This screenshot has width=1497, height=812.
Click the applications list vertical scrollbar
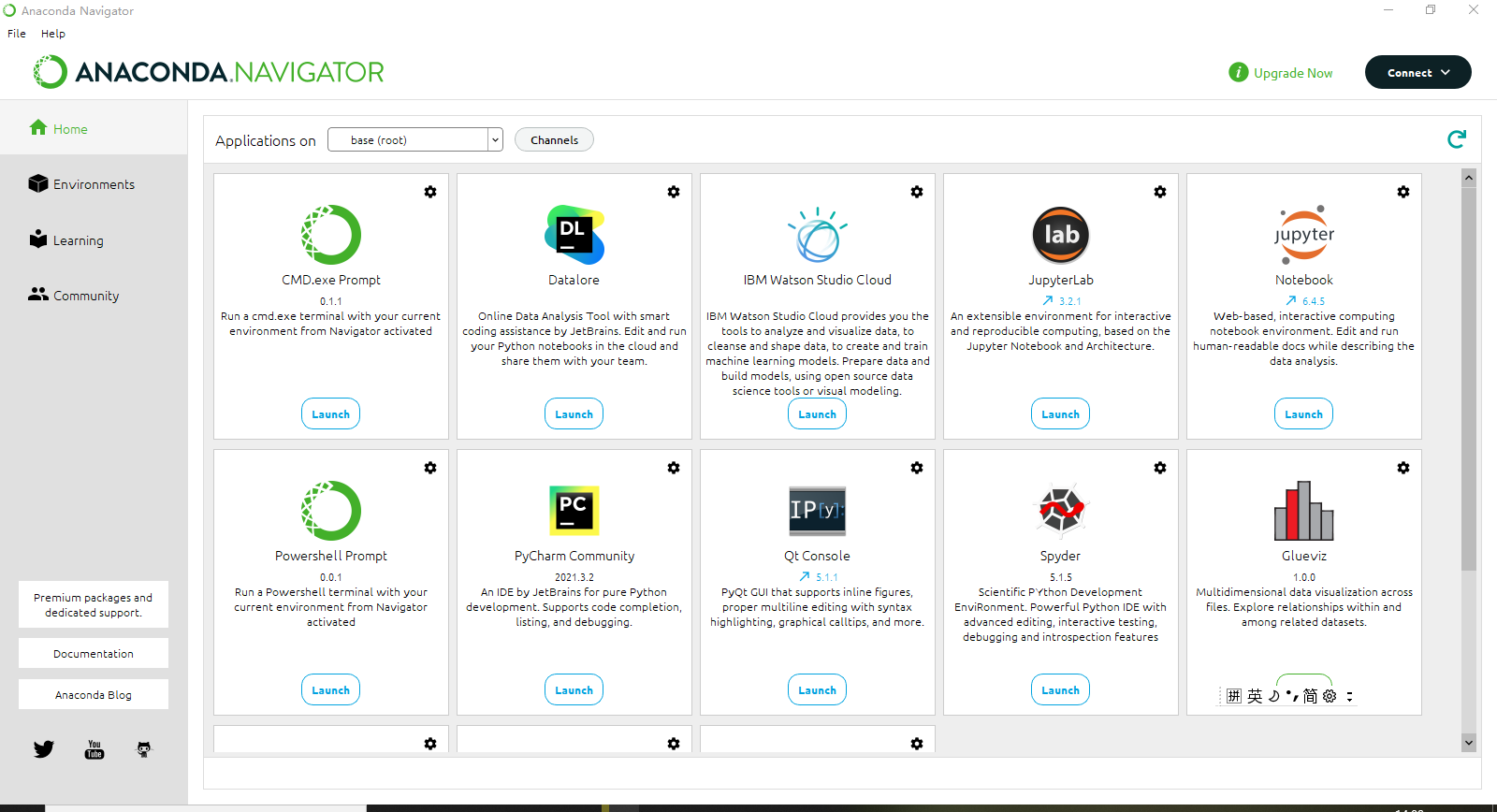point(1469,379)
